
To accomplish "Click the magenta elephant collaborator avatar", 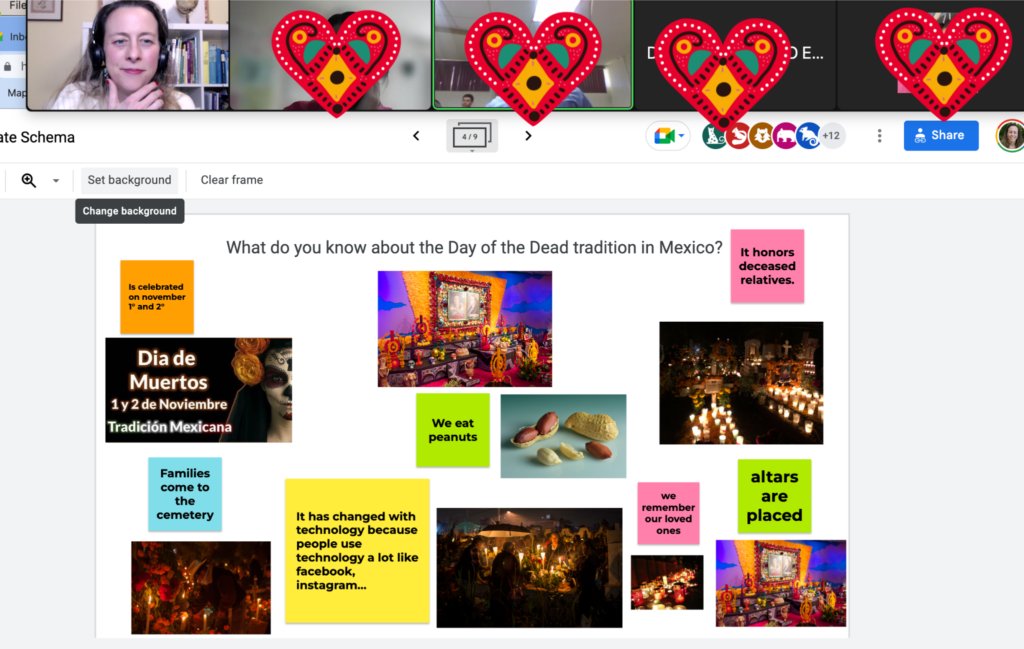I will [785, 136].
